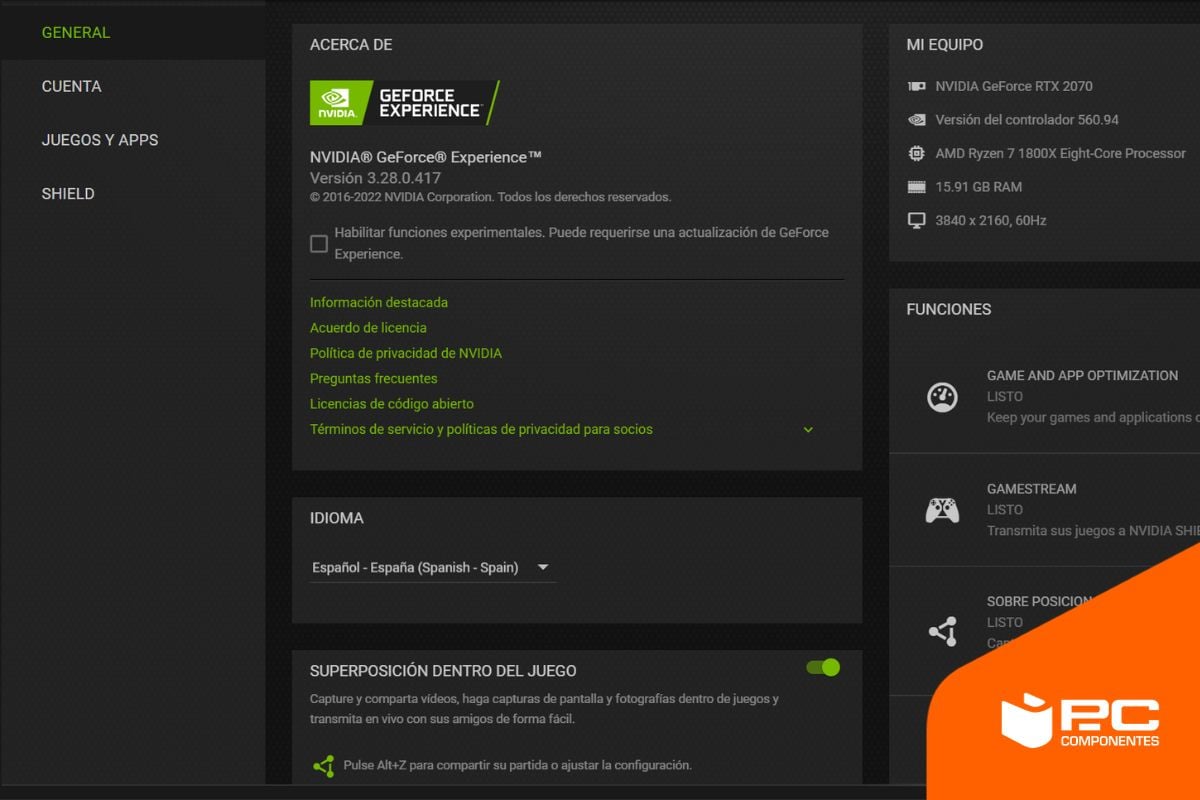Click the monitor icon beside 3840 x 2160
Image resolution: width=1200 pixels, height=800 pixels.
916,220
